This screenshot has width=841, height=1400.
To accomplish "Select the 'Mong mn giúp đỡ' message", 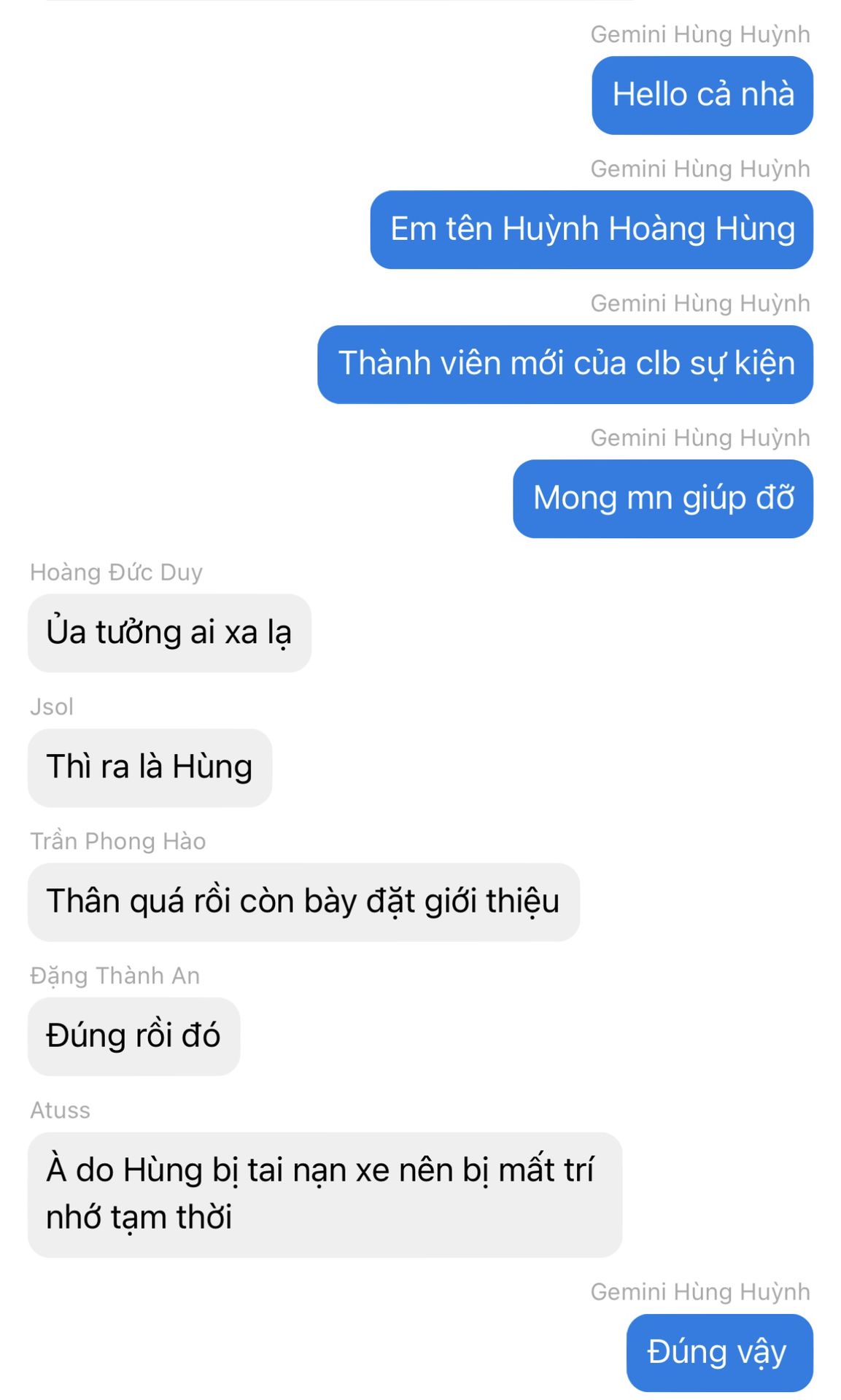I will 663,499.
